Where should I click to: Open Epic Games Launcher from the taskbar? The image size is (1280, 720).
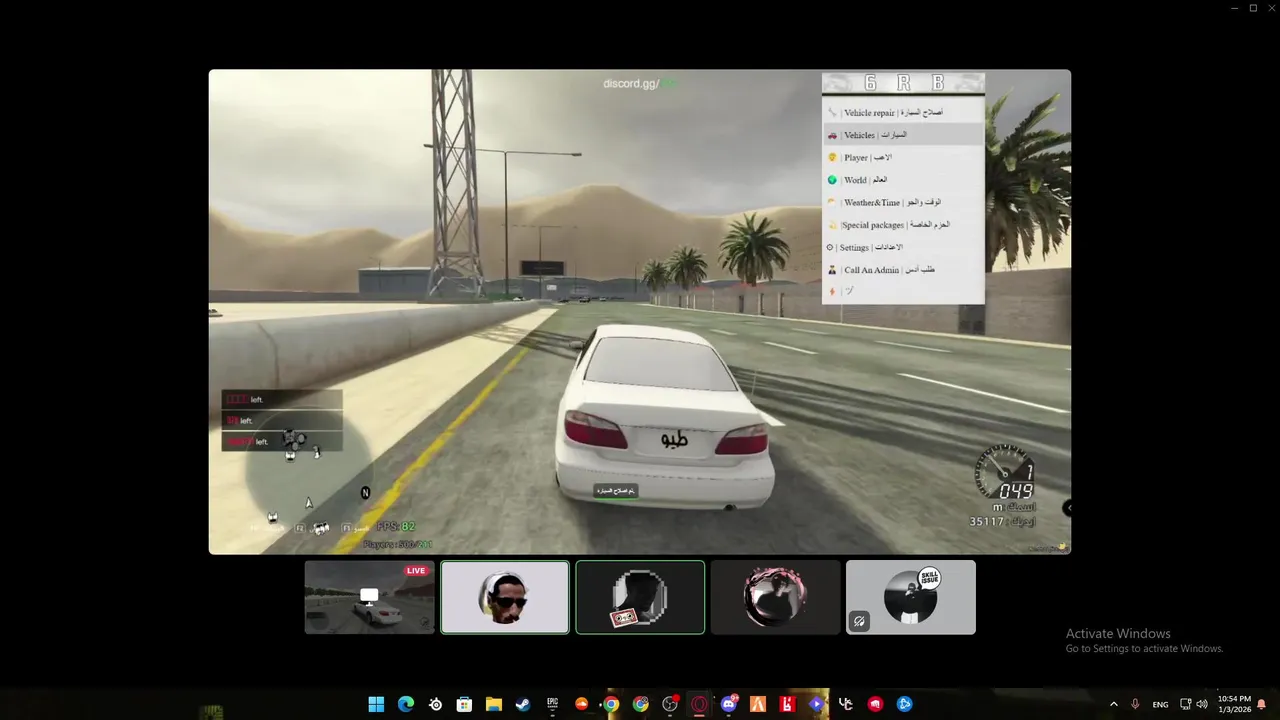[x=552, y=704]
